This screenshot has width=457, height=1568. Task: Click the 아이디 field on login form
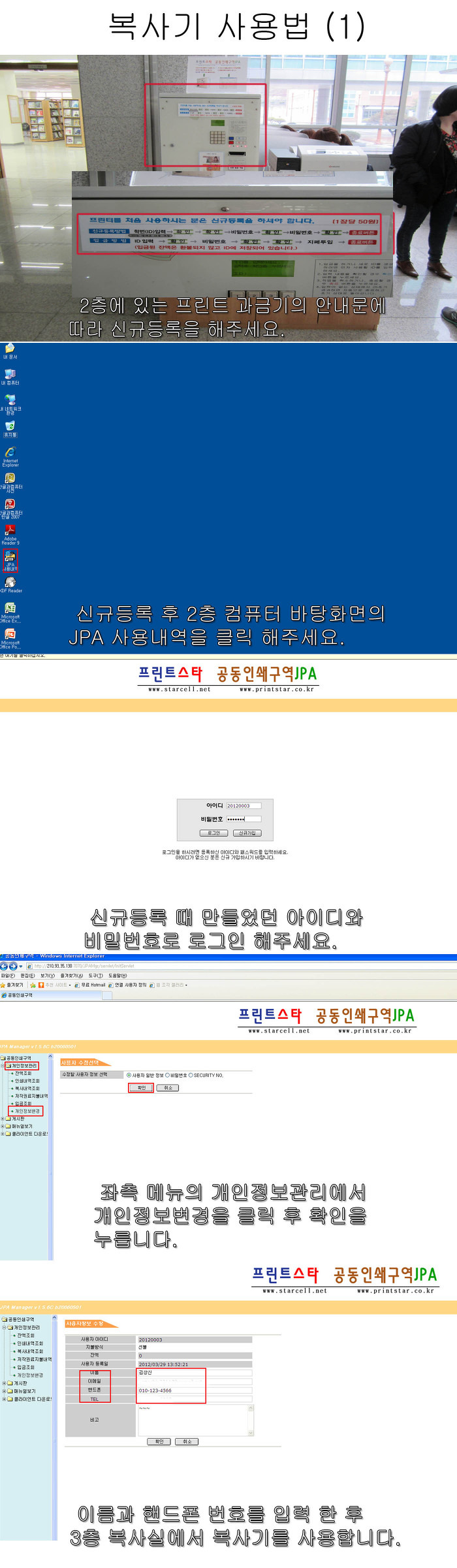pyautogui.click(x=244, y=805)
